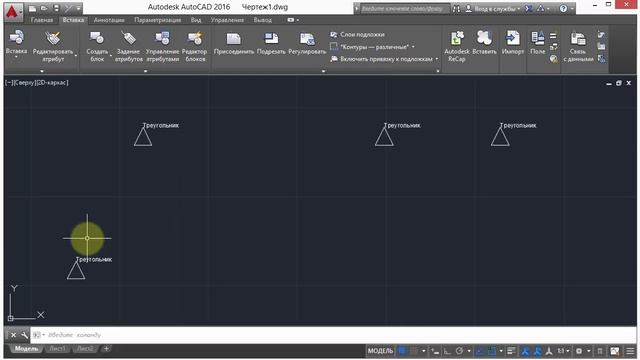Switch to the Аннотации ribbon tab
Screen dimensions: 640x360
click(109, 20)
